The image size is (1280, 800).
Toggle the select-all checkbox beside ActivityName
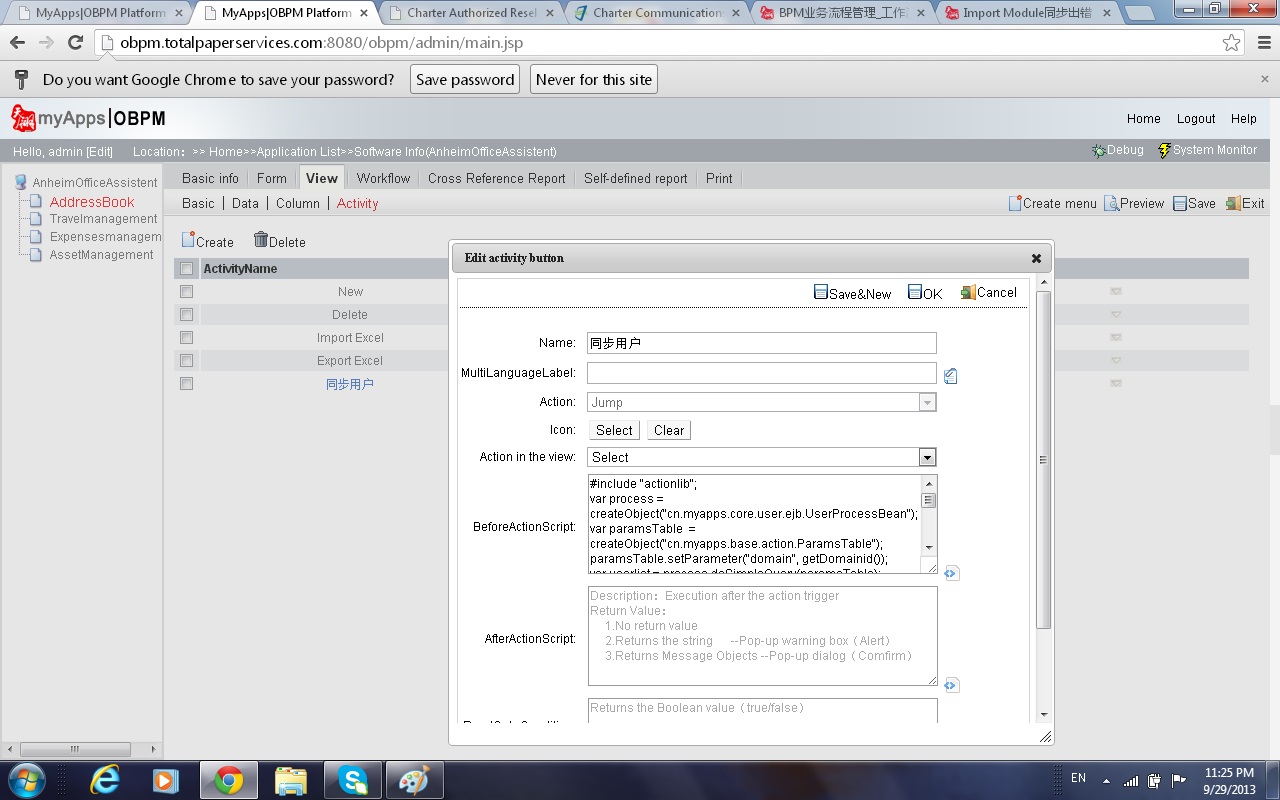186,269
